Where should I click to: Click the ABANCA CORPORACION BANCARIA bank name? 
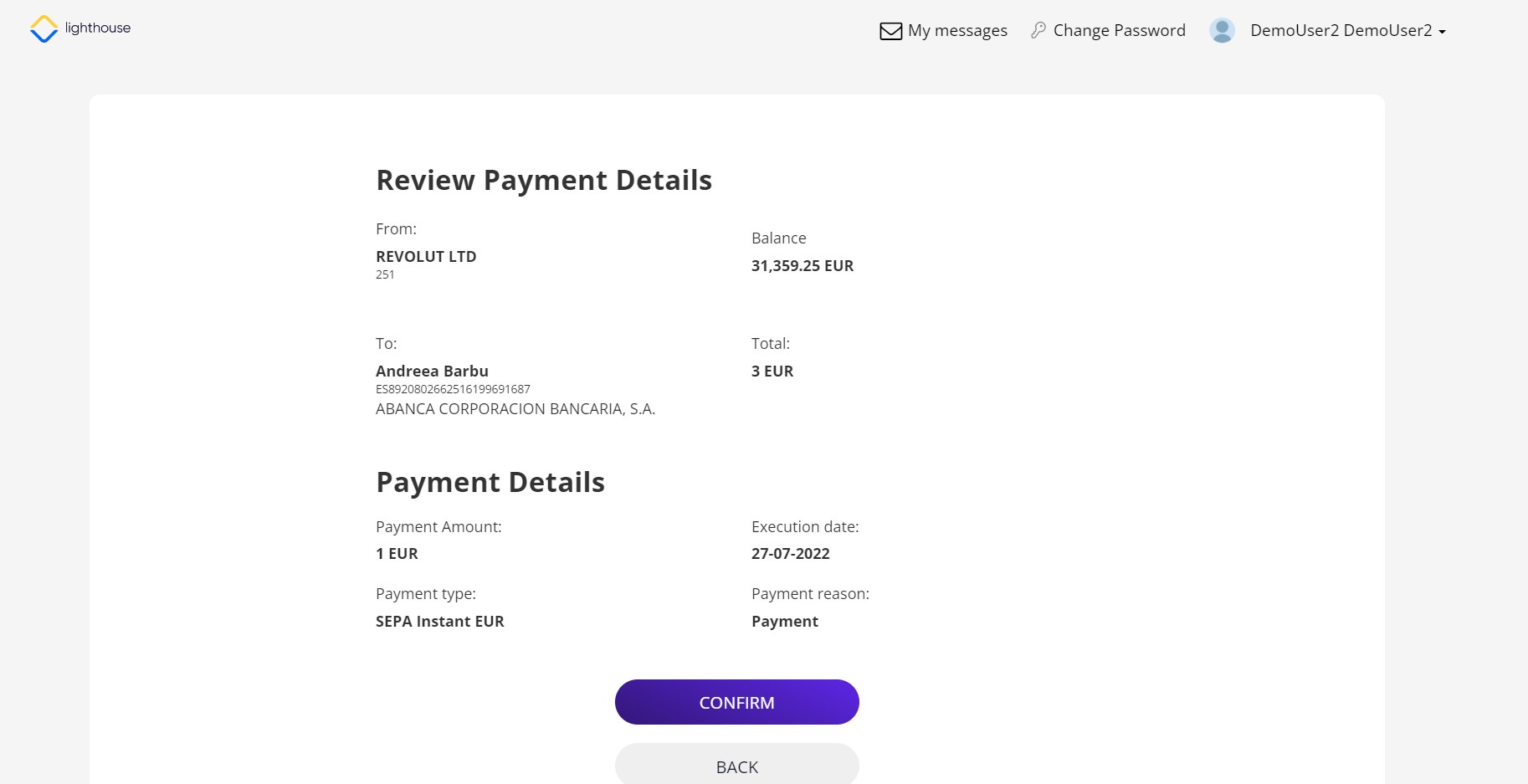tap(515, 409)
